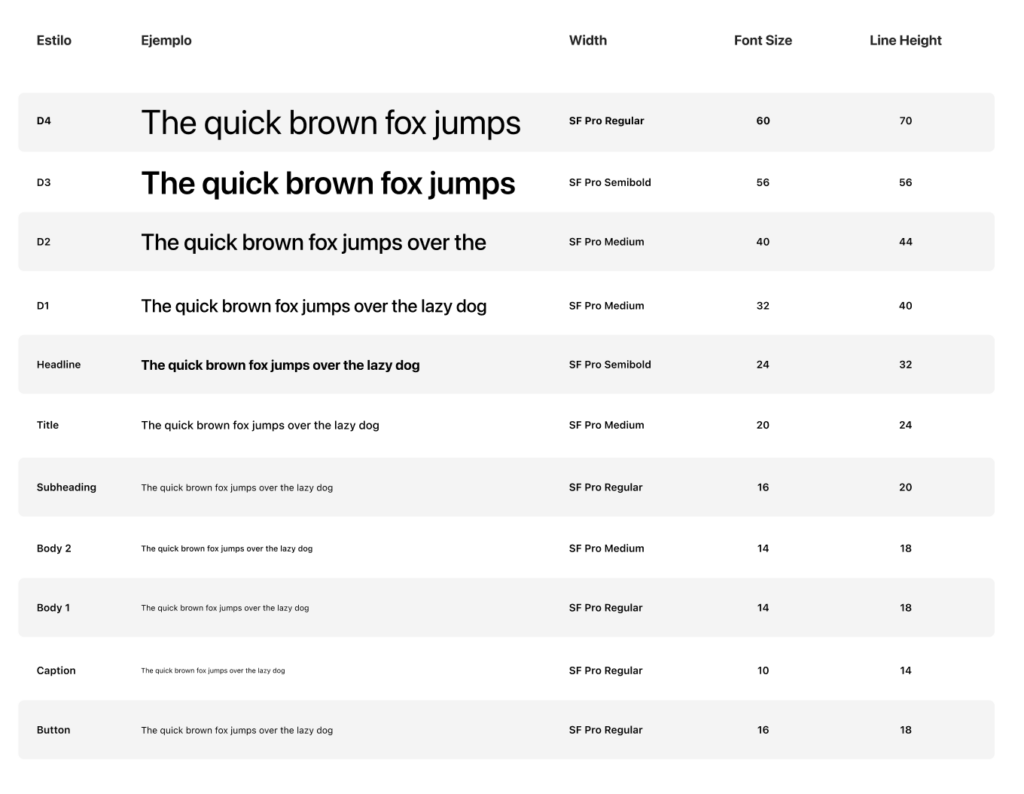Click the Caption row's font size 10
1024x794 pixels.
coord(763,671)
